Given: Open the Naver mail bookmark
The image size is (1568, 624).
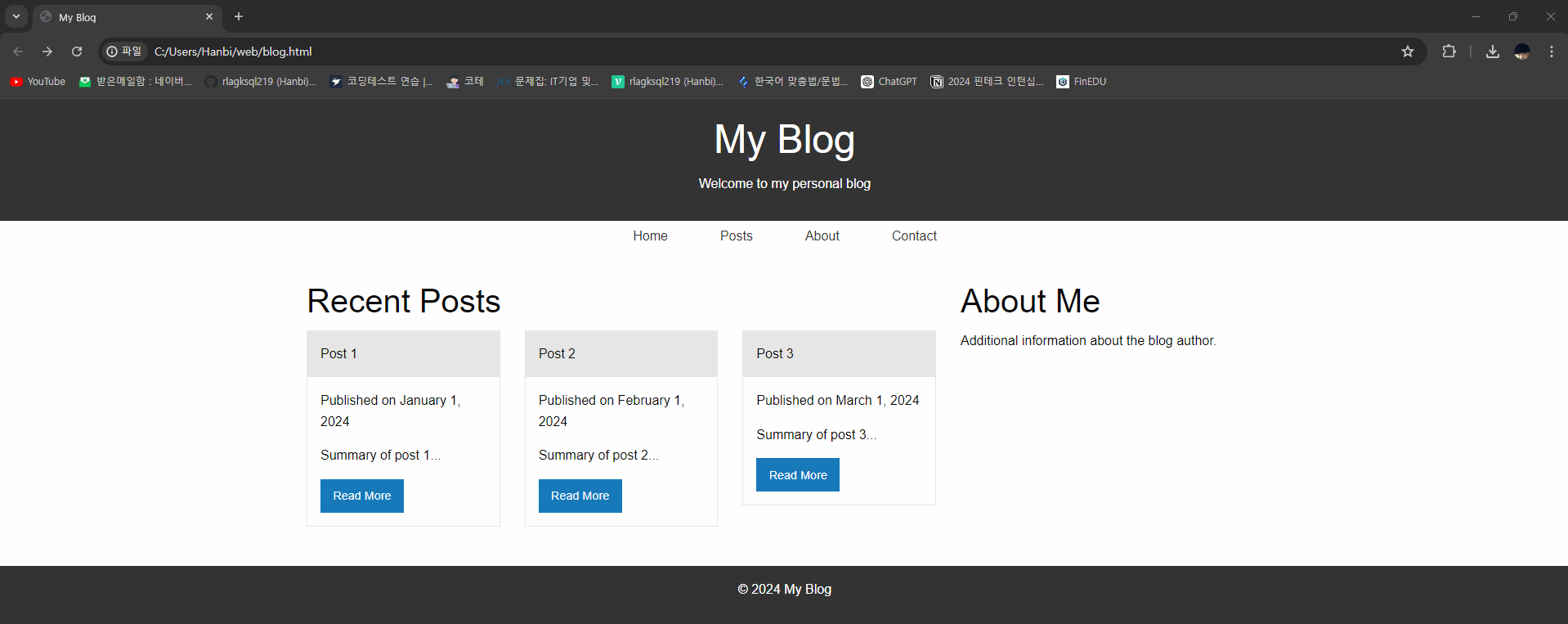Looking at the screenshot, I should click(135, 82).
